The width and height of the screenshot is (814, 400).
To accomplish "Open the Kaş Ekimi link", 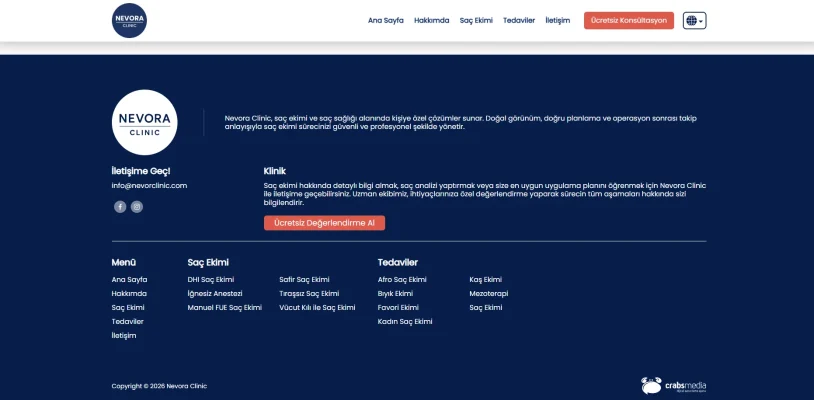I will pyautogui.click(x=486, y=280).
